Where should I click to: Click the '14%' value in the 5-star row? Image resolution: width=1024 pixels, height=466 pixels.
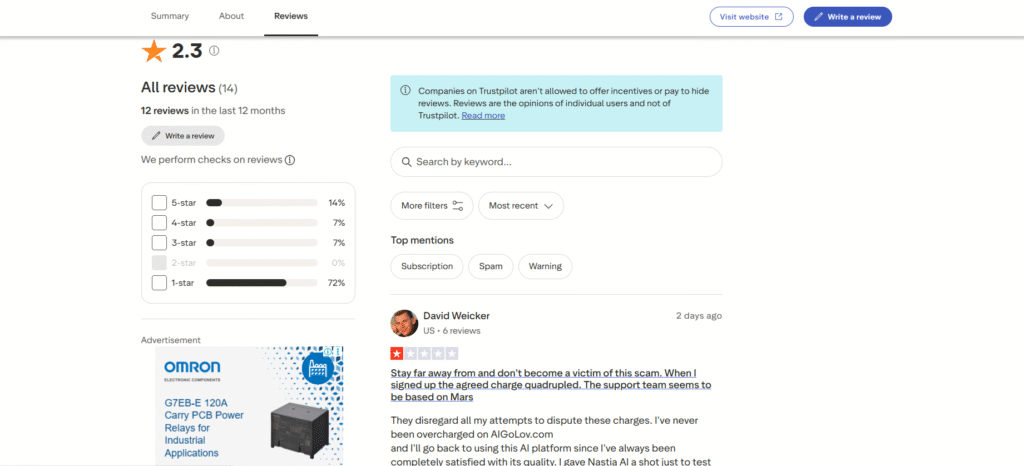click(337, 203)
